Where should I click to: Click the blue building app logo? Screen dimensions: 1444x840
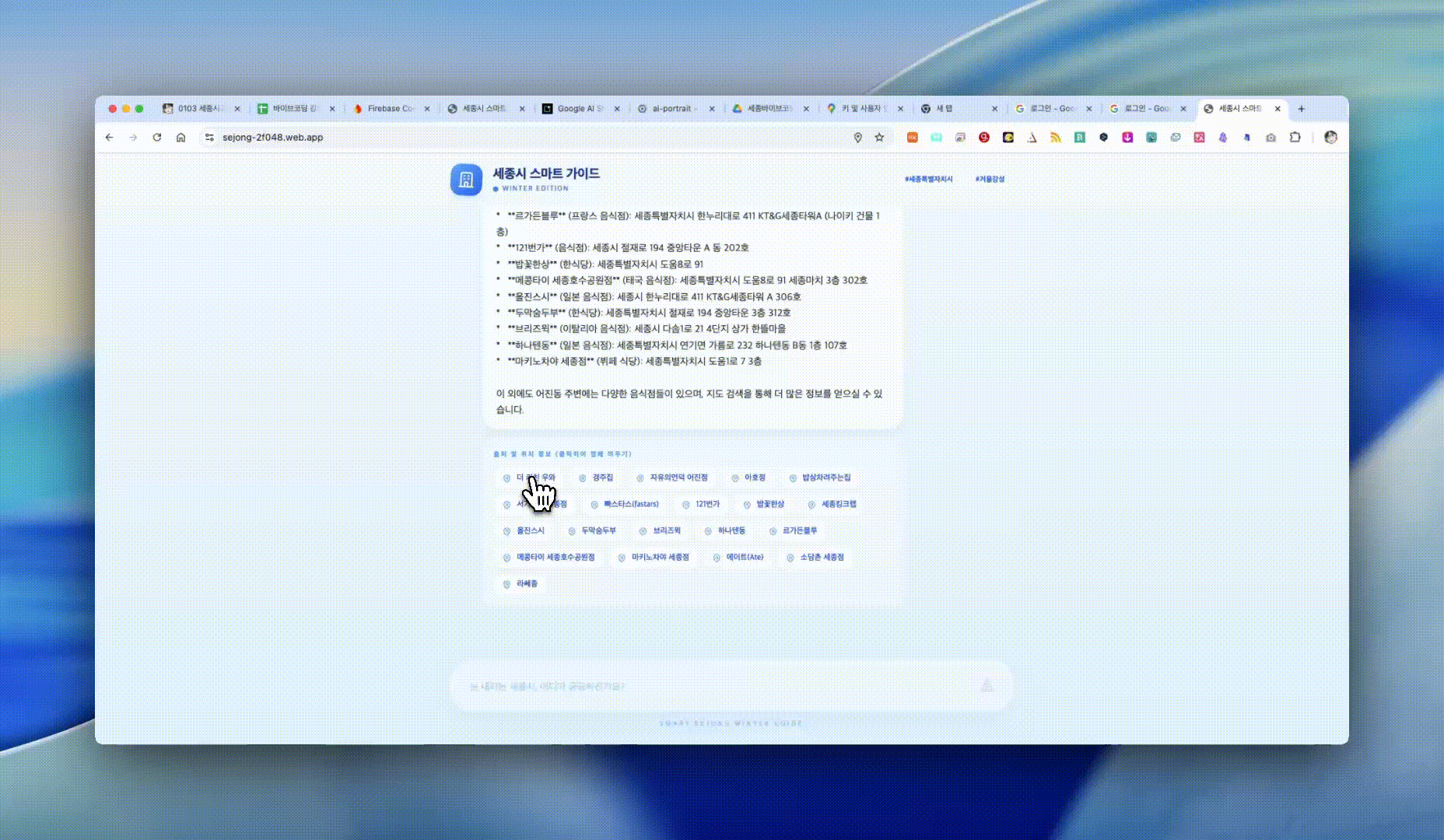click(x=466, y=180)
